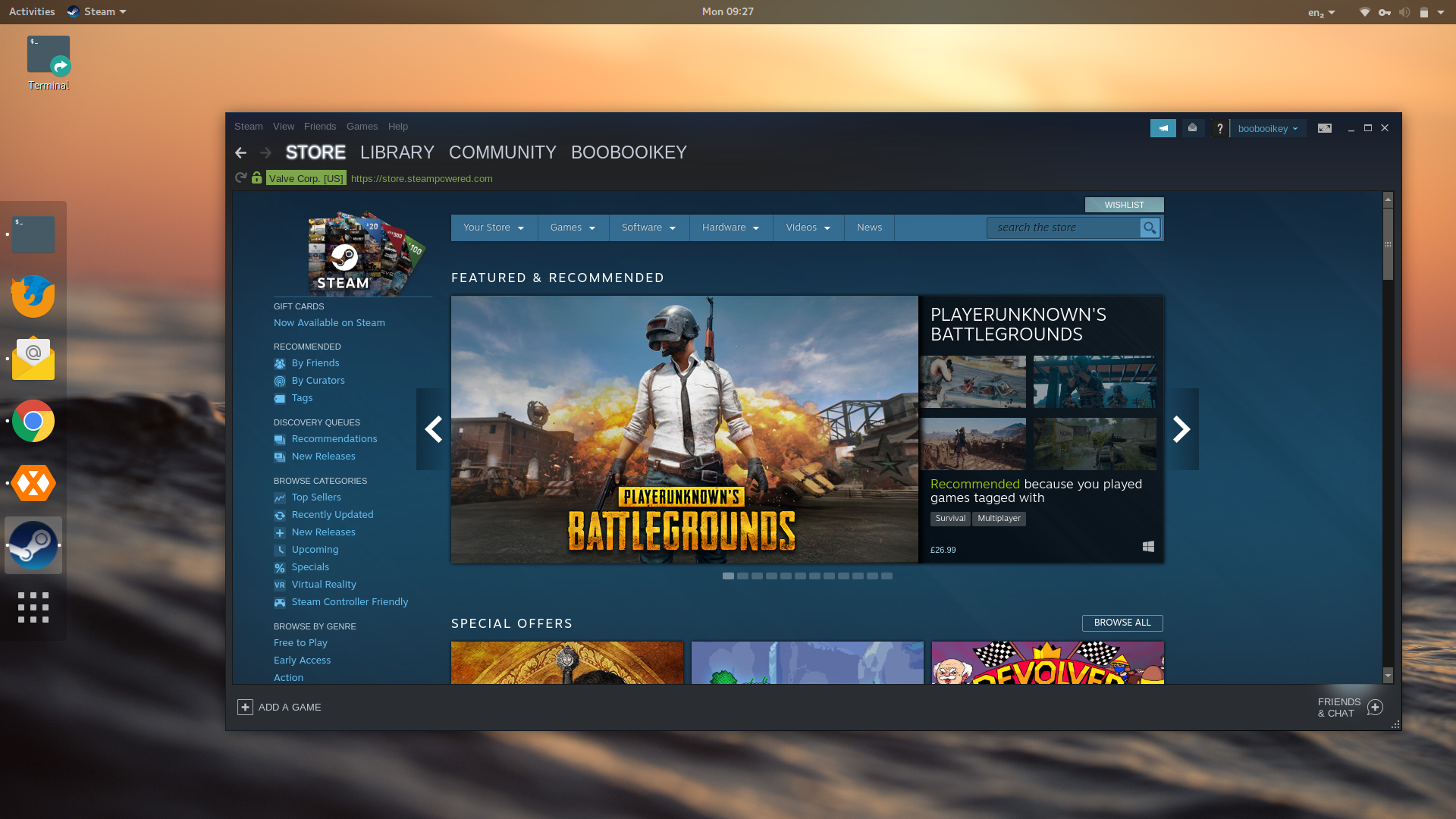Image resolution: width=1456 pixels, height=819 pixels.
Task: Click the store search magnifier icon
Action: [x=1150, y=227]
